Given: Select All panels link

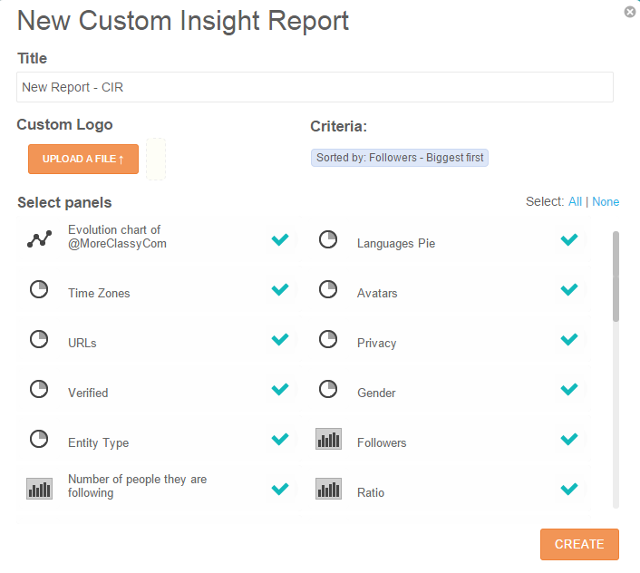Looking at the screenshot, I should (575, 202).
